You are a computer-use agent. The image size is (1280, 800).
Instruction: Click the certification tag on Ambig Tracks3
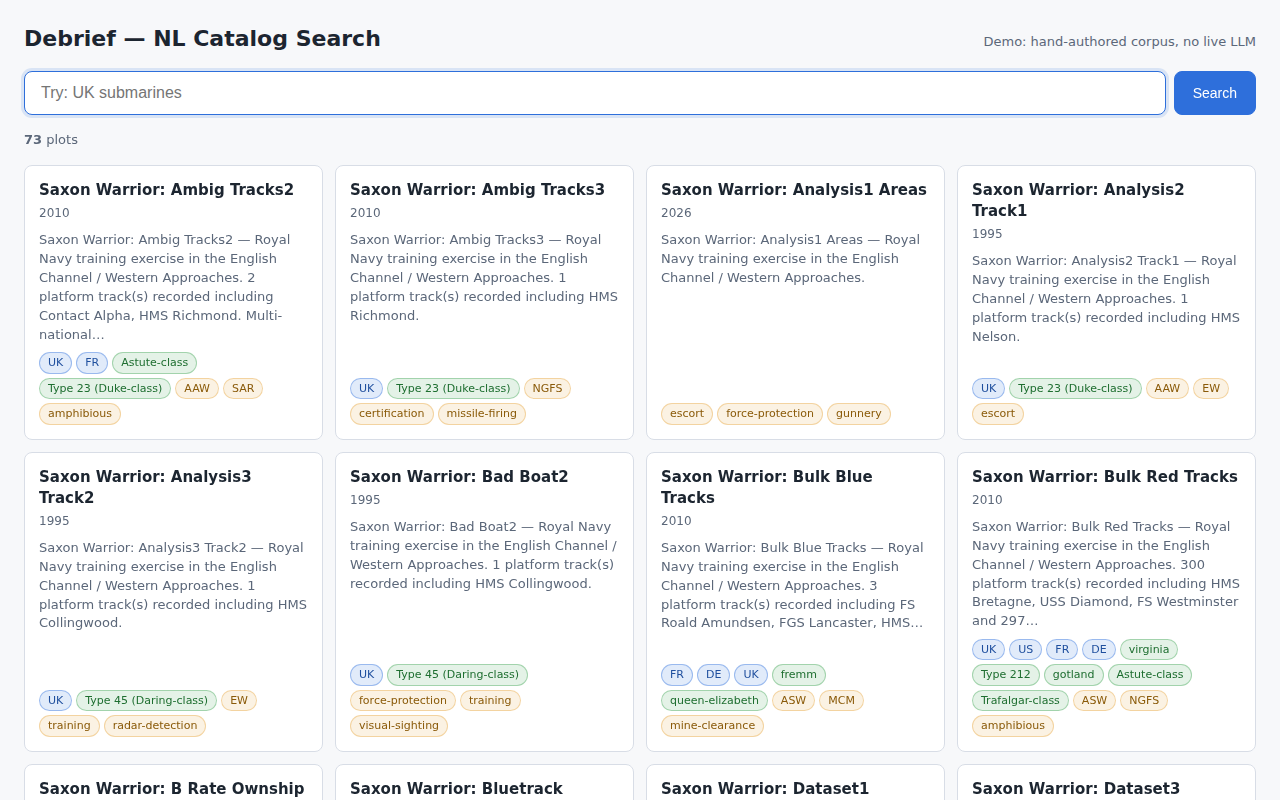tap(391, 414)
